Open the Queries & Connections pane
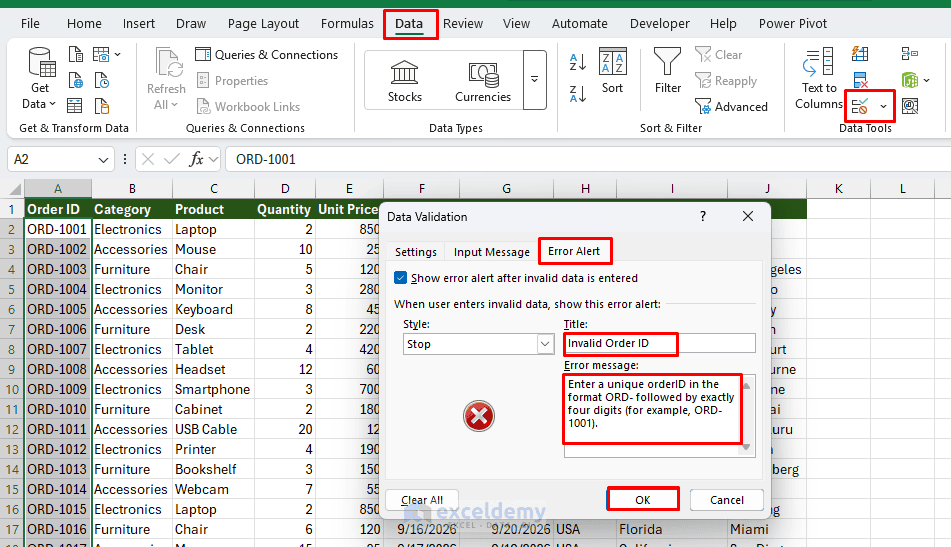The height and width of the screenshot is (547, 951). point(267,55)
